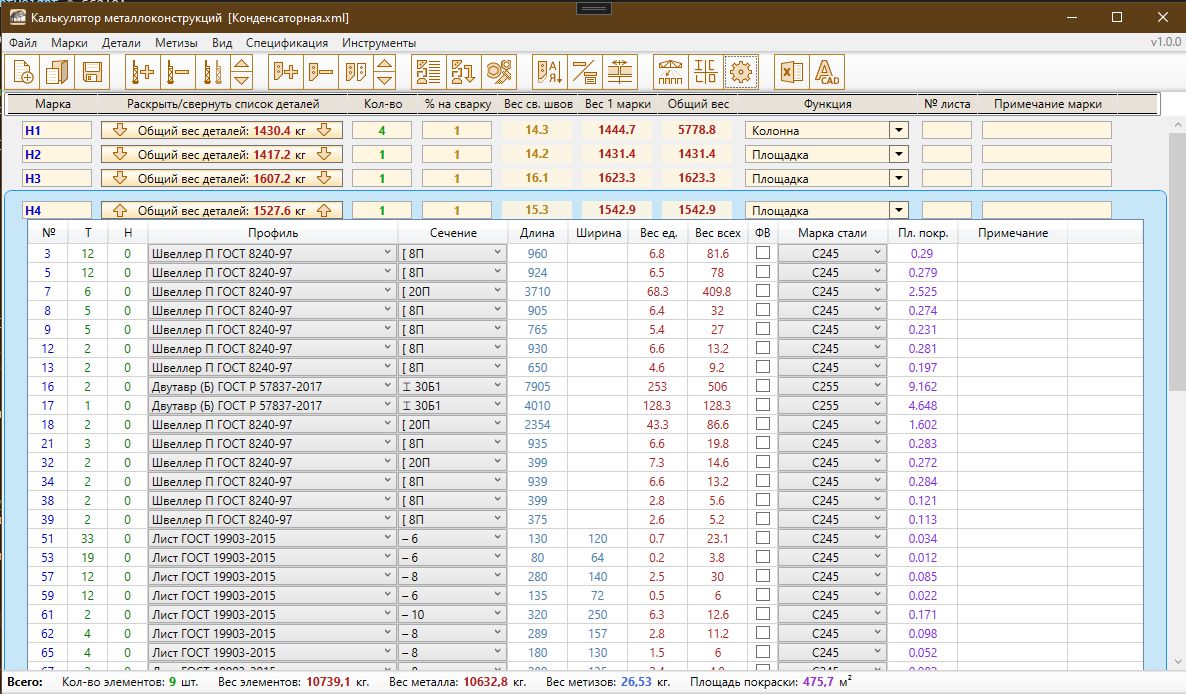Viewport: 1186px width, 694px height.
Task: Click the Марка стали column header
Action: (x=832, y=233)
